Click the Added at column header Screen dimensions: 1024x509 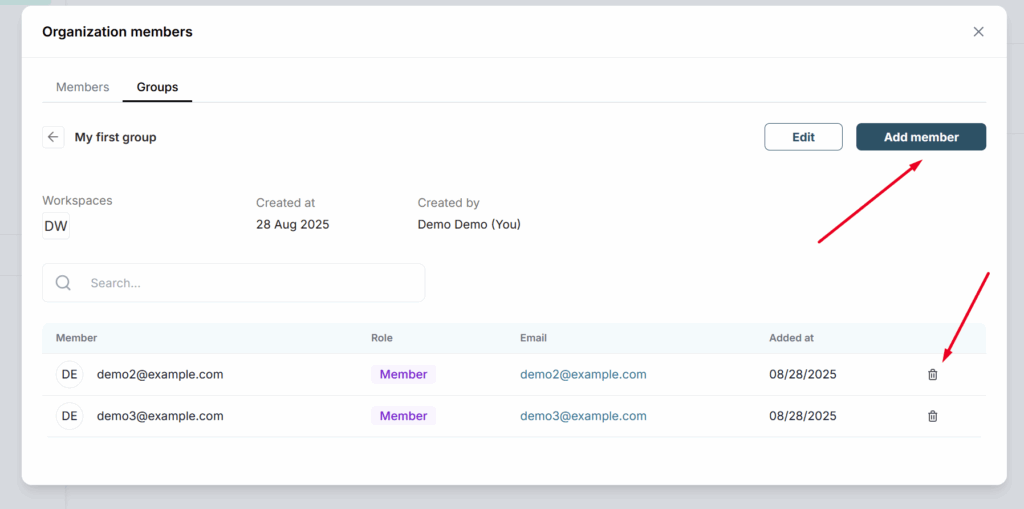(x=792, y=338)
